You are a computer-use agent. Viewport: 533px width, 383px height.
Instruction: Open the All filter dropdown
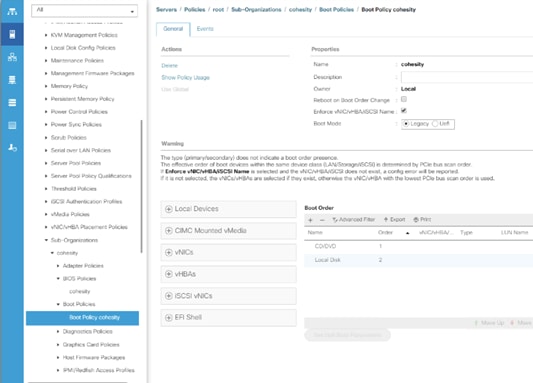[84, 11]
